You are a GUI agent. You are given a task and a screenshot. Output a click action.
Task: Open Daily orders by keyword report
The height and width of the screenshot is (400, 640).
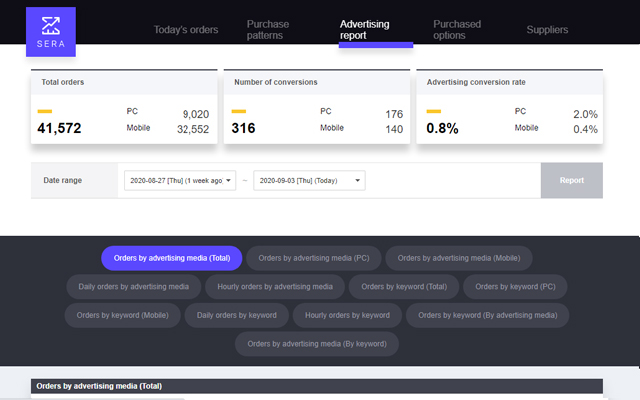[237, 315]
